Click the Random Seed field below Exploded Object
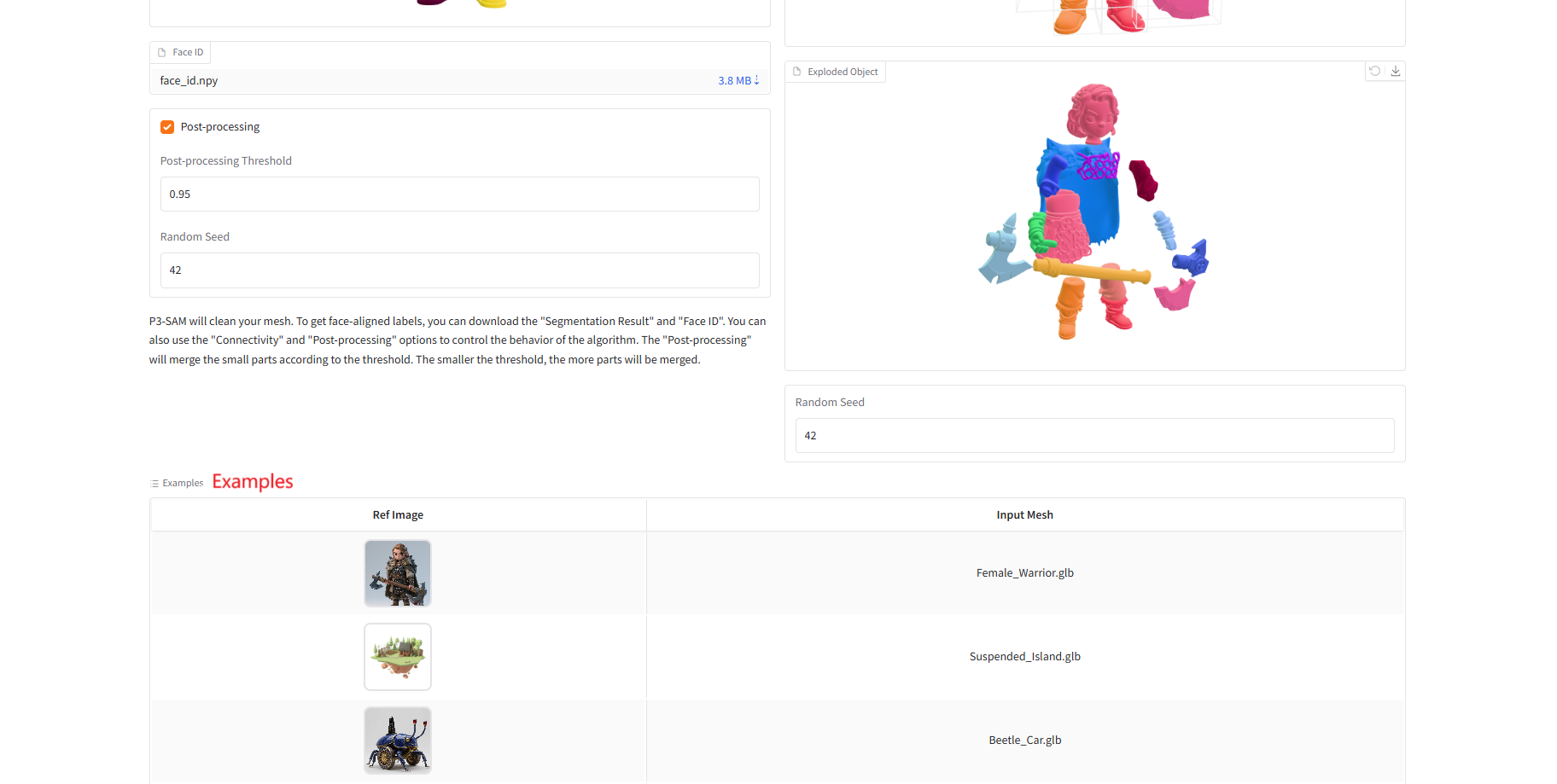The width and height of the screenshot is (1557, 784). coord(1094,436)
